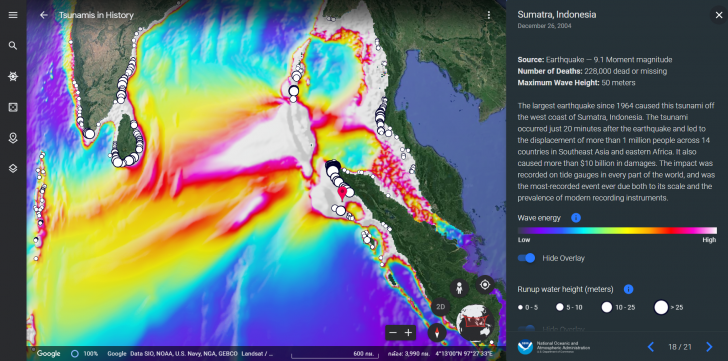This screenshot has width=728, height=361.
Task: Close the Sumatra, Indonesia info panel
Action: coord(719,15)
